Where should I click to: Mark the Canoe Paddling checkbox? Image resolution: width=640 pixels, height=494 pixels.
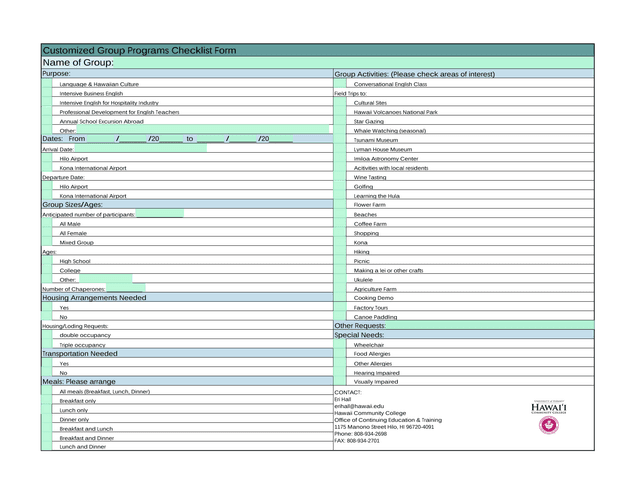point(341,316)
